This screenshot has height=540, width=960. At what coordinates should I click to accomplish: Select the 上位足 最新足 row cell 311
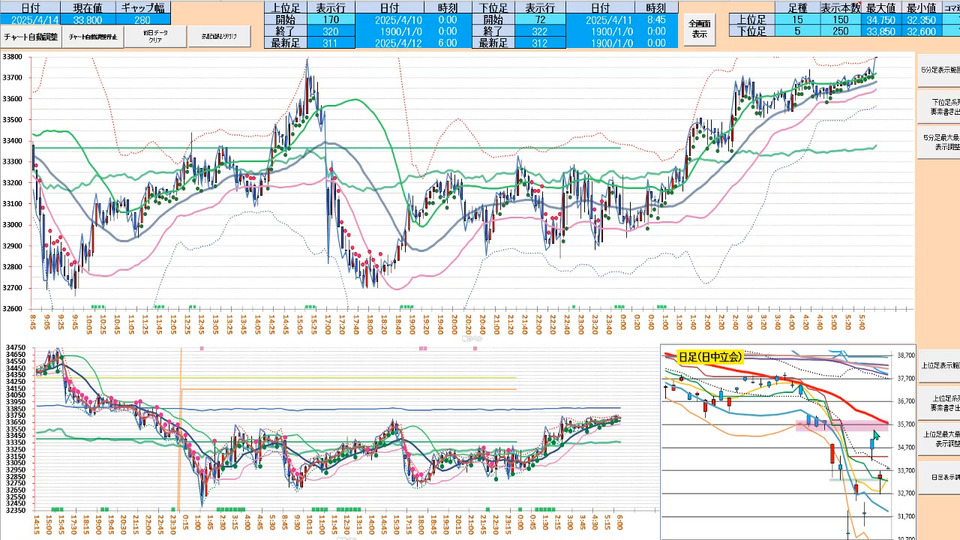(x=330, y=43)
